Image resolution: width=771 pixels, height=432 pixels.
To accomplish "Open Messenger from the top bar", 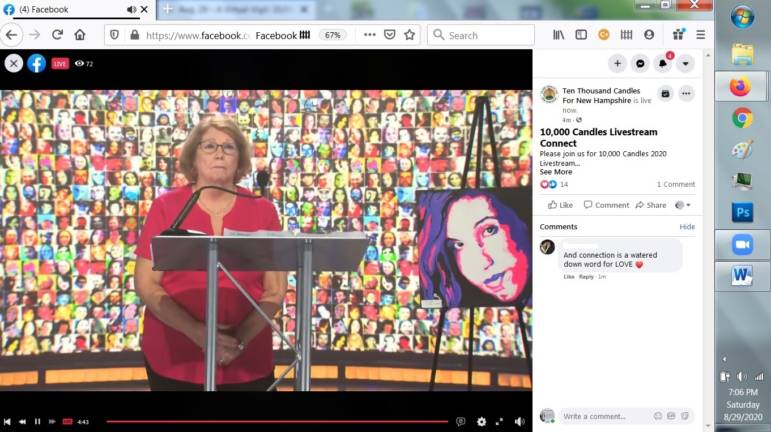I will pyautogui.click(x=640, y=63).
